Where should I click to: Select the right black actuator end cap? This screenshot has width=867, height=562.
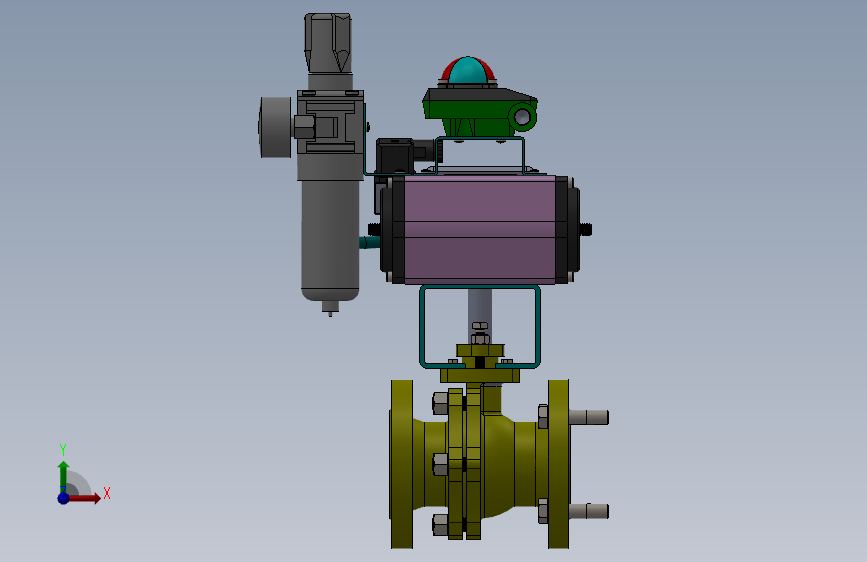click(568, 230)
